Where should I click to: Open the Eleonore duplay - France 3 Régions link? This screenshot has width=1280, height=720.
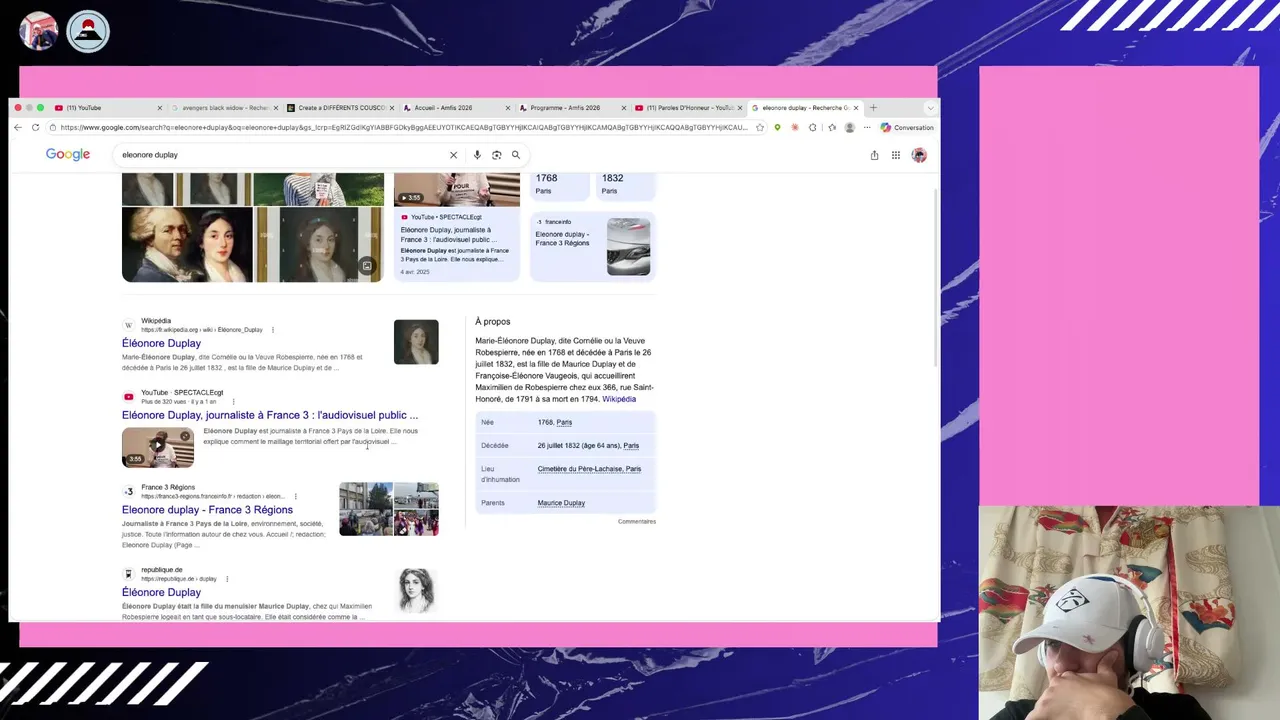pyautogui.click(x=207, y=510)
